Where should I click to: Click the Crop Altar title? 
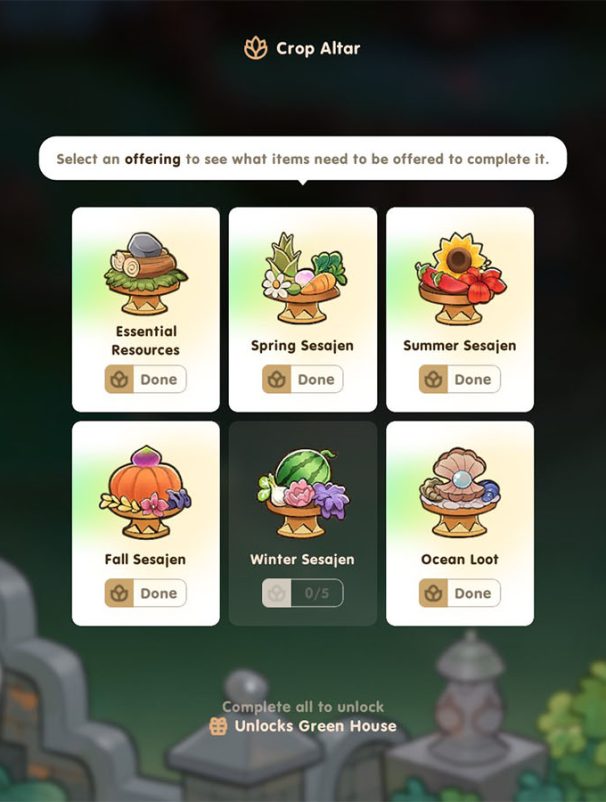click(x=318, y=48)
